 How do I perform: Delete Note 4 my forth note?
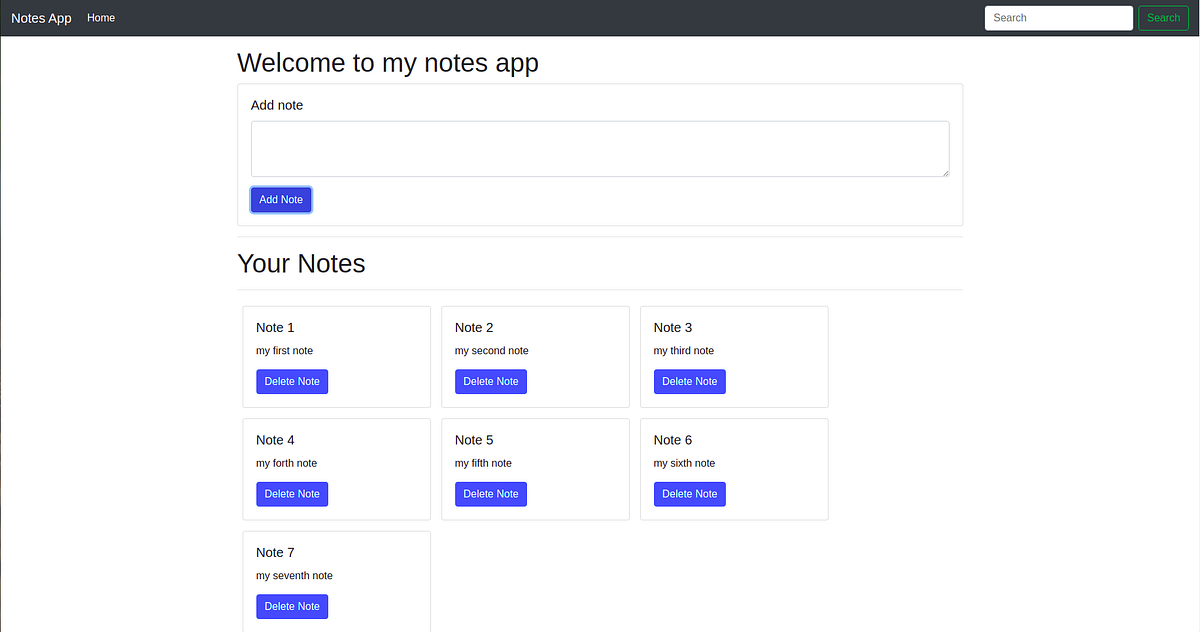(292, 493)
